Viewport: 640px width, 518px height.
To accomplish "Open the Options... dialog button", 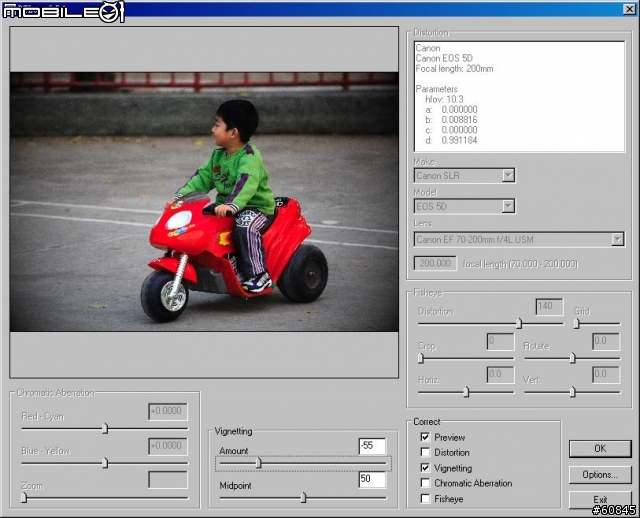I will [600, 475].
